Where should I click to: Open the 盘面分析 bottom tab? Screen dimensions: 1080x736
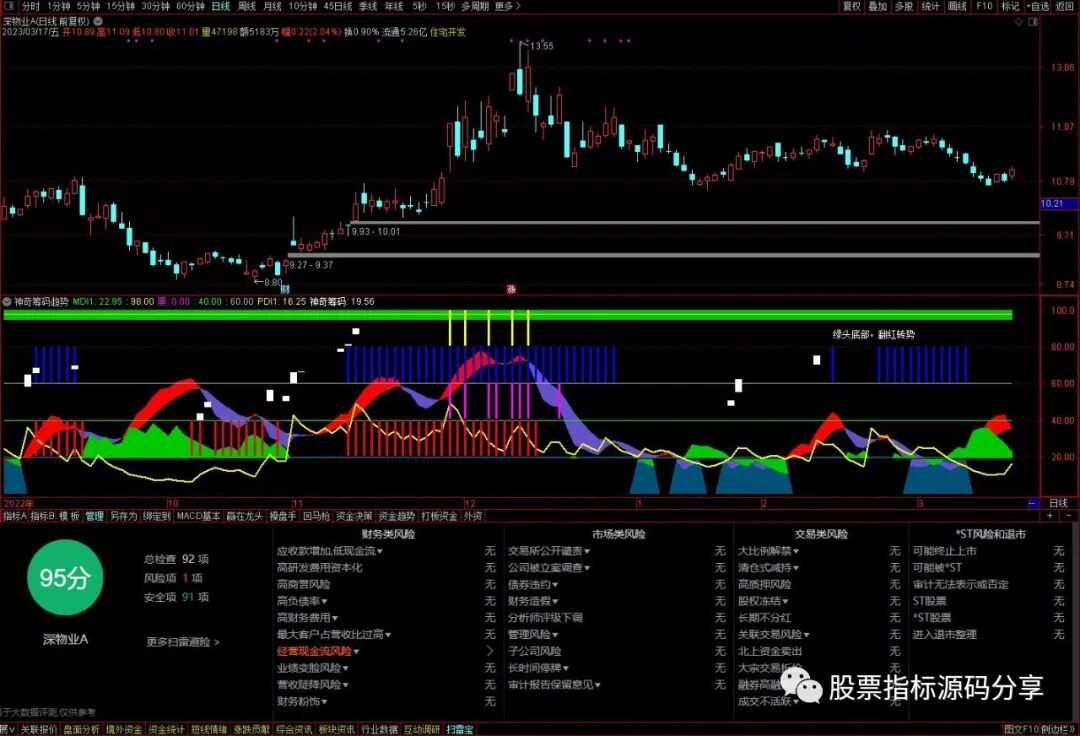click(x=81, y=729)
